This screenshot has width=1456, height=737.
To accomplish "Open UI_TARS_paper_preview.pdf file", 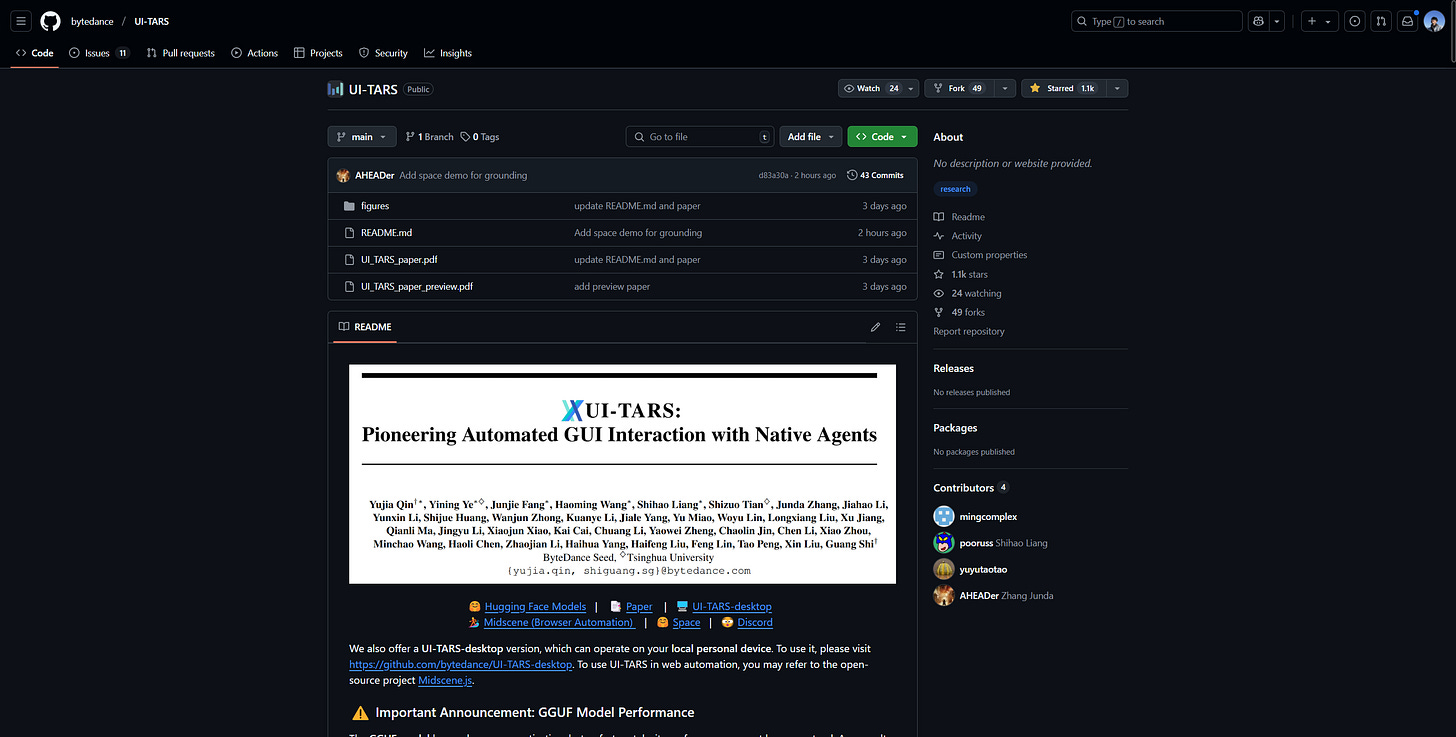I will pos(417,287).
